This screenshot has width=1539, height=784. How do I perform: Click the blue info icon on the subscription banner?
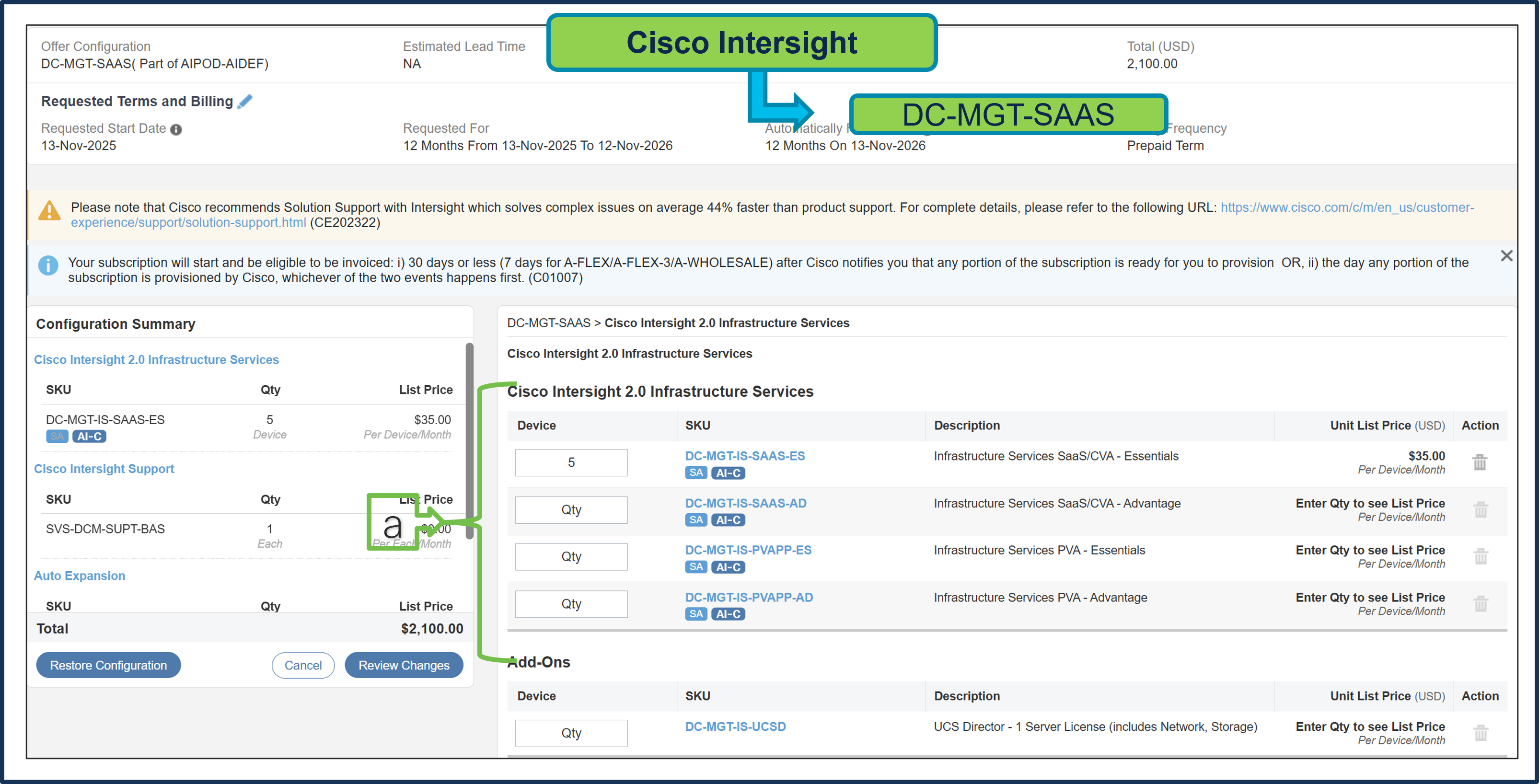point(48,265)
